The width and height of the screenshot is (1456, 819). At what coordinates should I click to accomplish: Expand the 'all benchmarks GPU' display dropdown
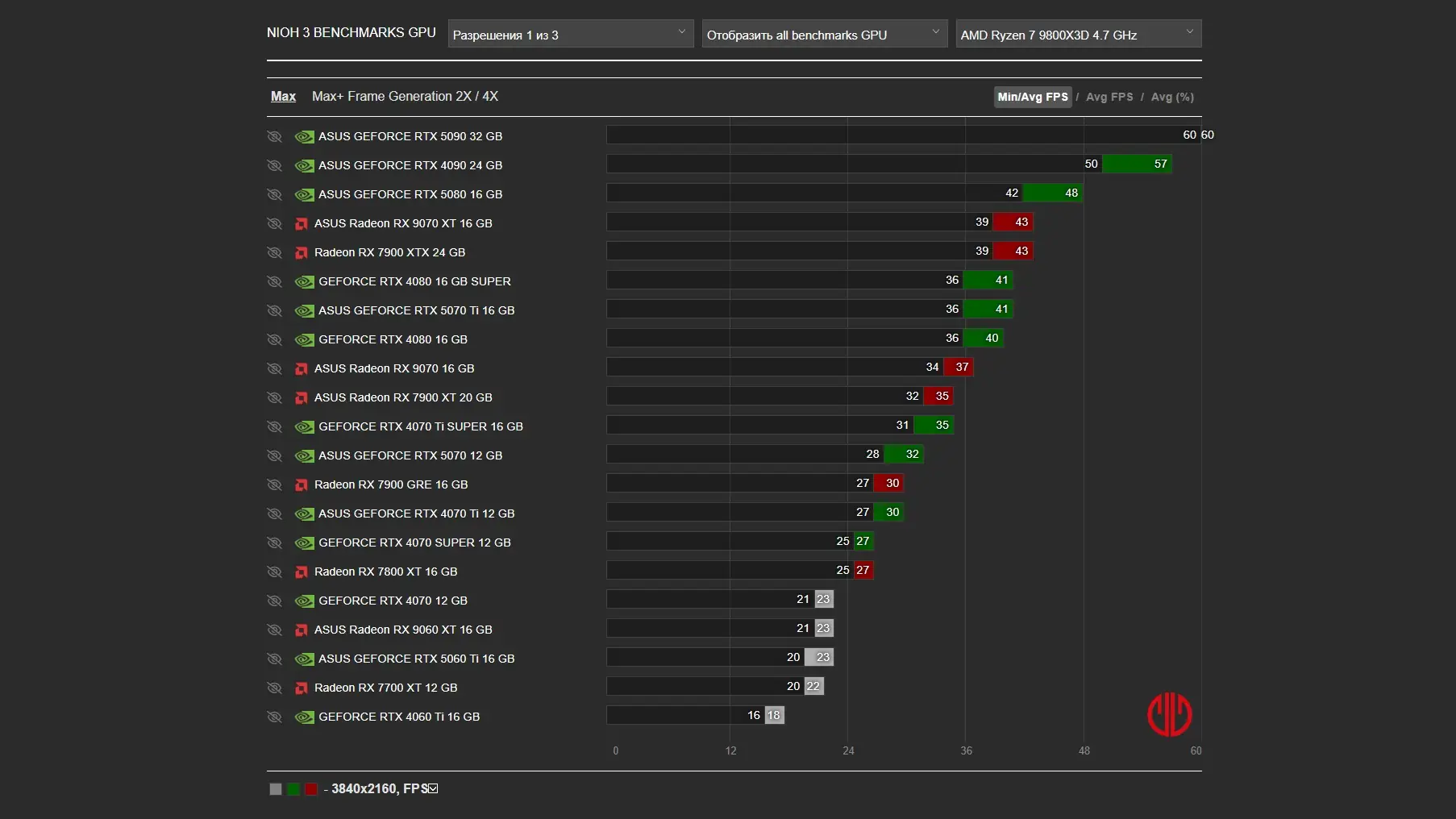[825, 34]
